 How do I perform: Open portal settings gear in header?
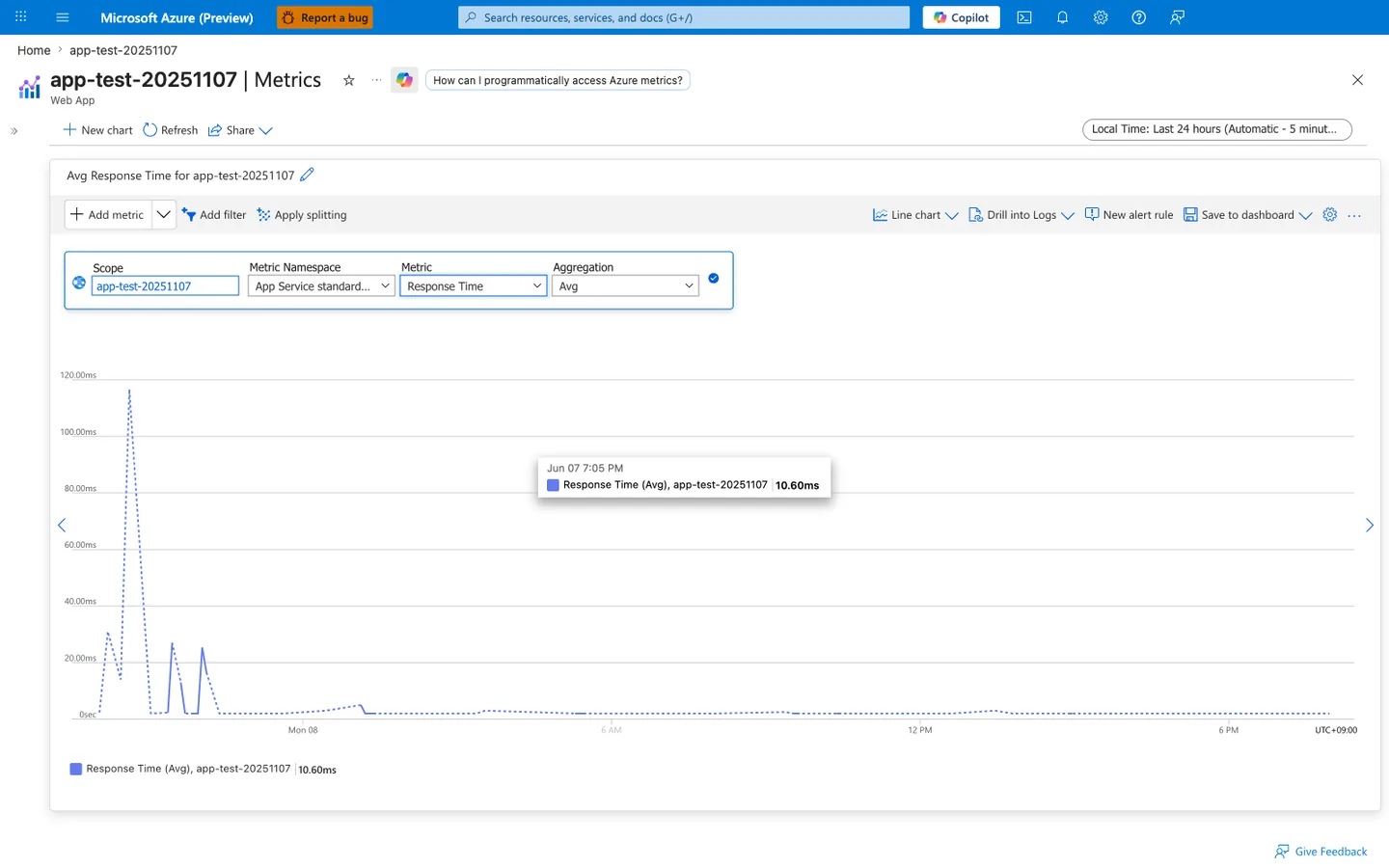tap(1101, 17)
